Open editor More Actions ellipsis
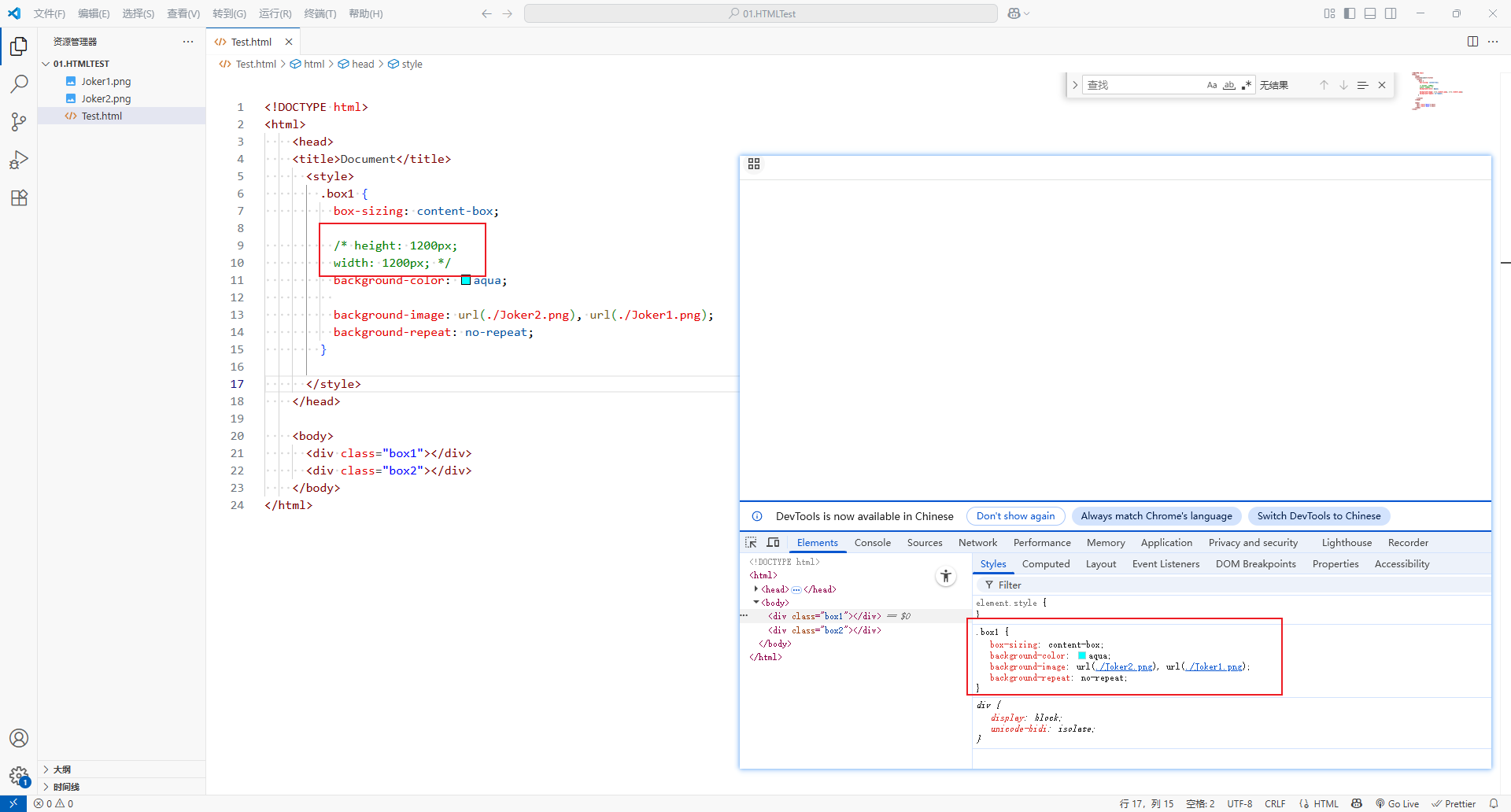This screenshot has height=812, width=1511. pos(1493,42)
